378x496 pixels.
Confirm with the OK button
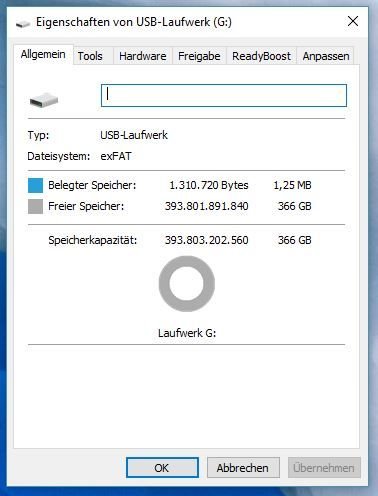click(162, 468)
